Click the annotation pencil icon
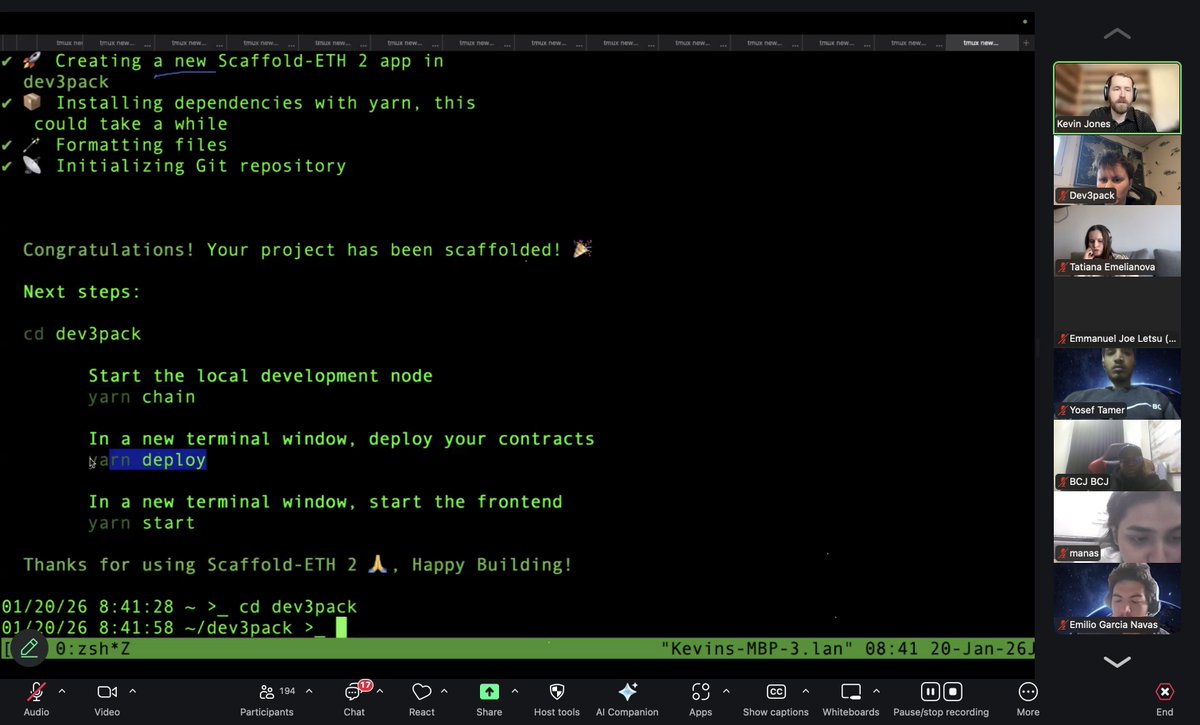The image size is (1200, 725). coord(29,648)
